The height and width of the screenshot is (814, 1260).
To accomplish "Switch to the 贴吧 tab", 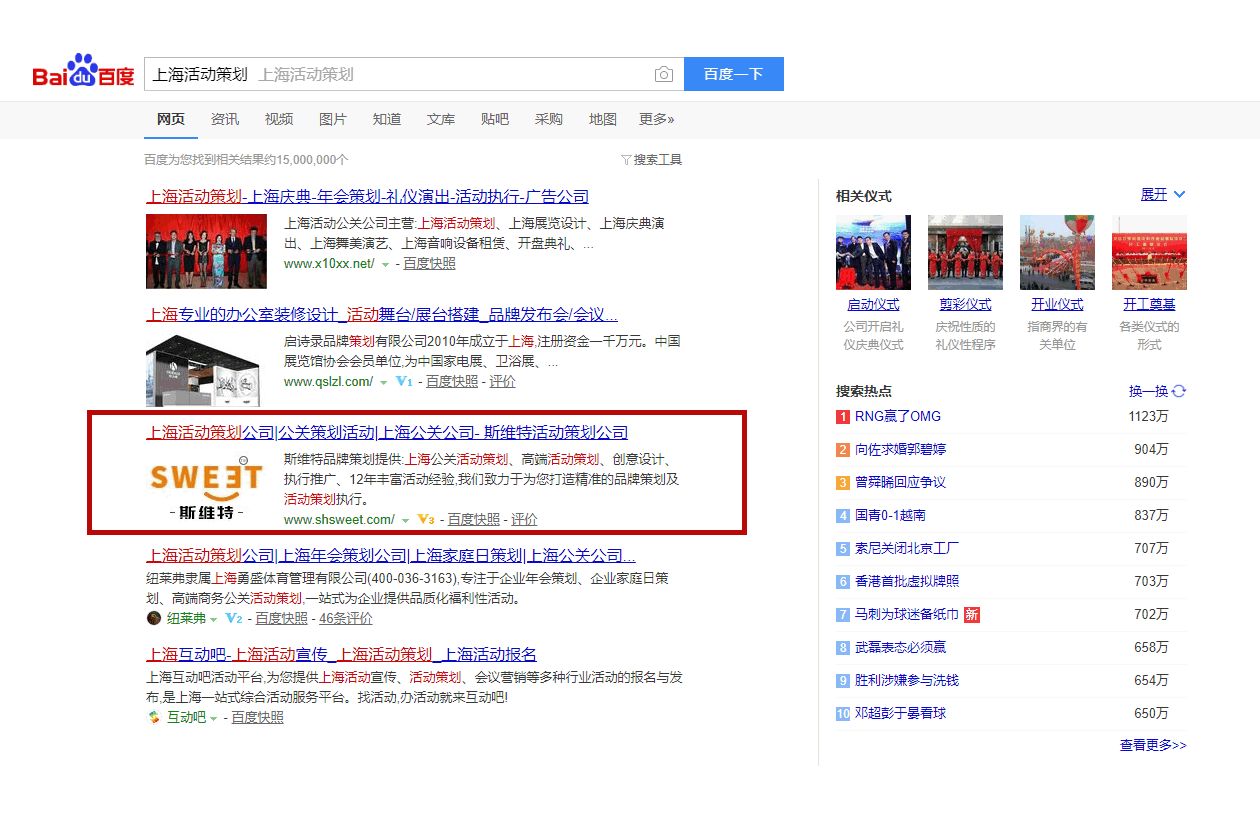I will [495, 119].
